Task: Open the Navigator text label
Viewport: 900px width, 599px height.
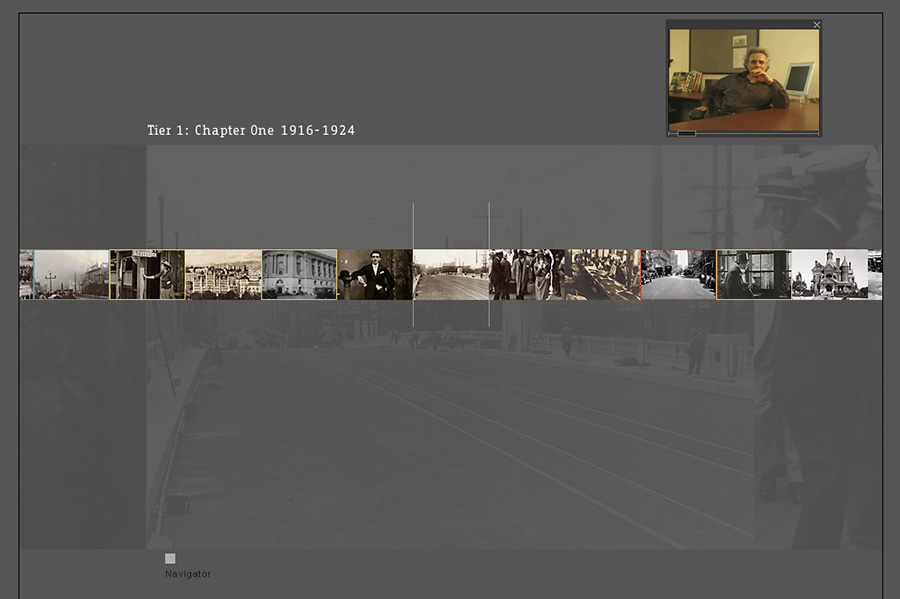Action: 188,574
